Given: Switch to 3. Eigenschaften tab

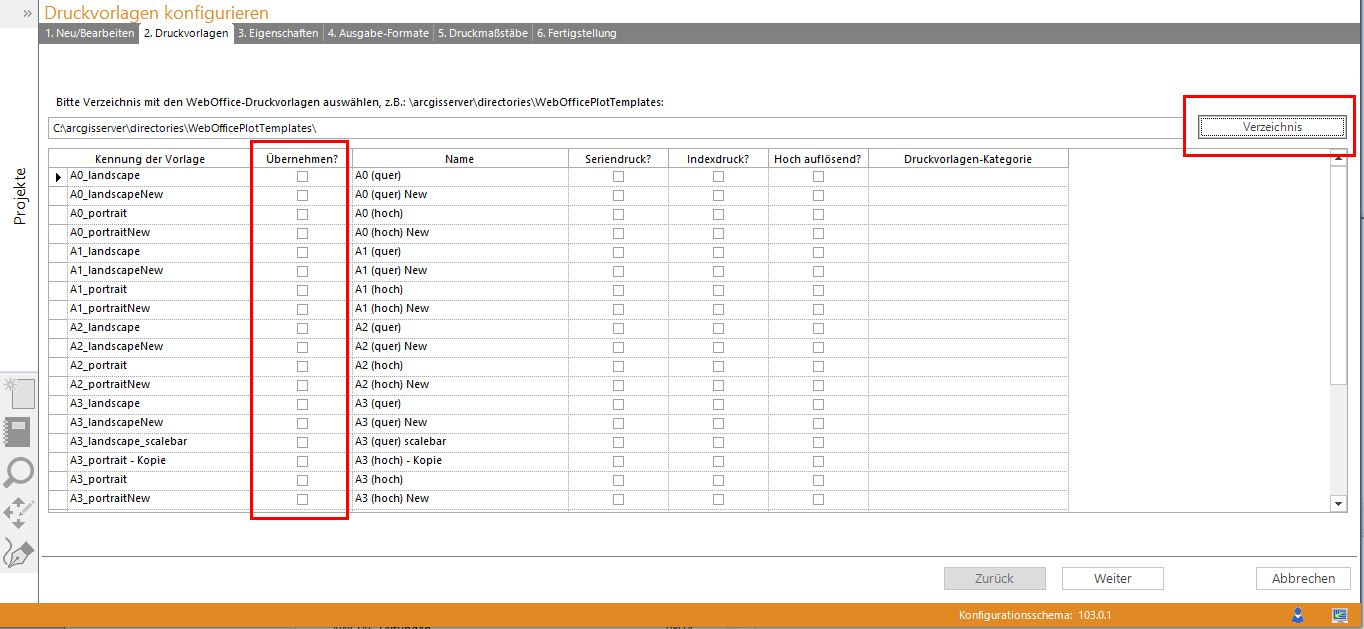Looking at the screenshot, I should [278, 33].
